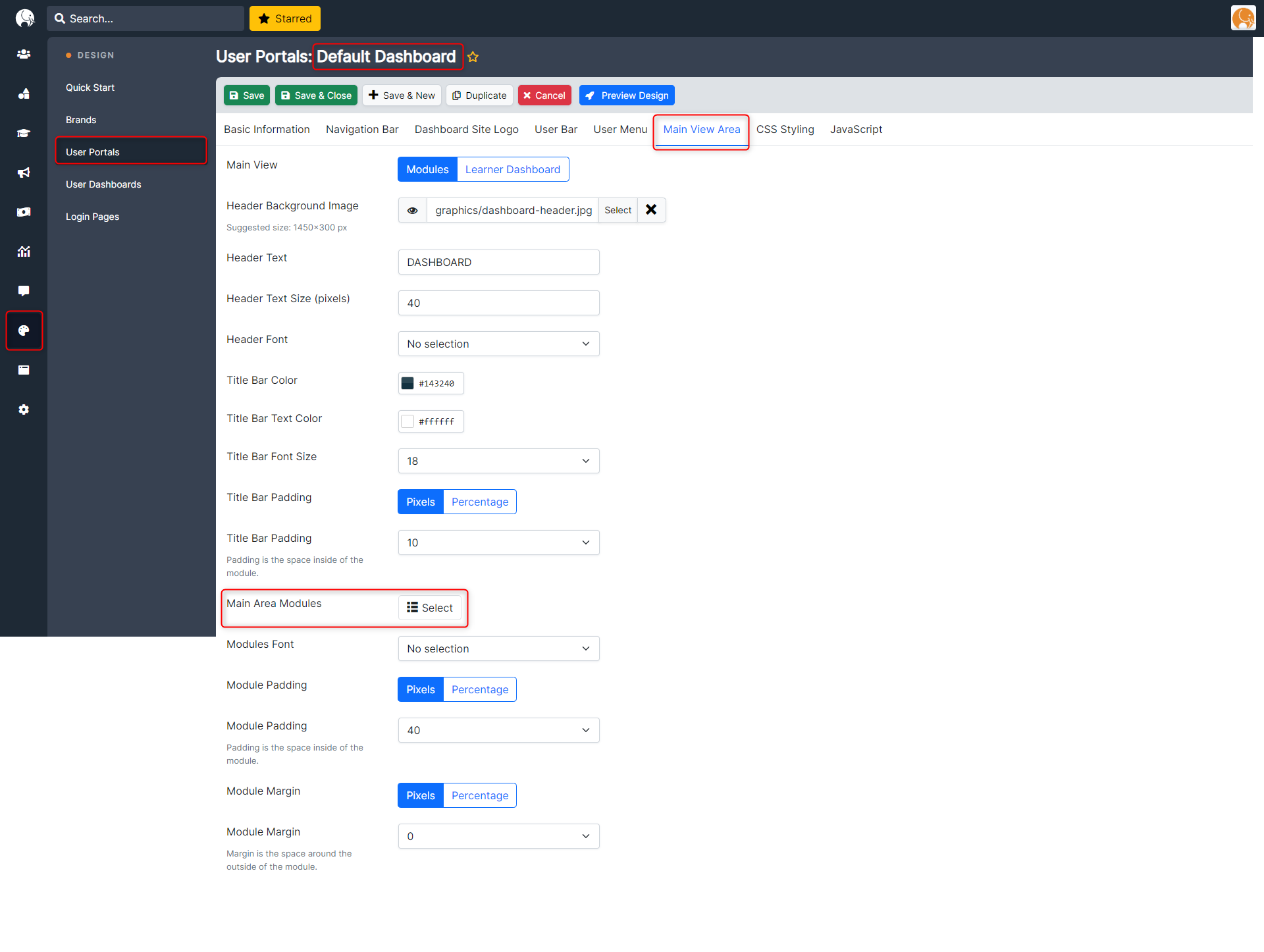The height and width of the screenshot is (952, 1264).
Task: Click the Save & Close button
Action: (316, 95)
